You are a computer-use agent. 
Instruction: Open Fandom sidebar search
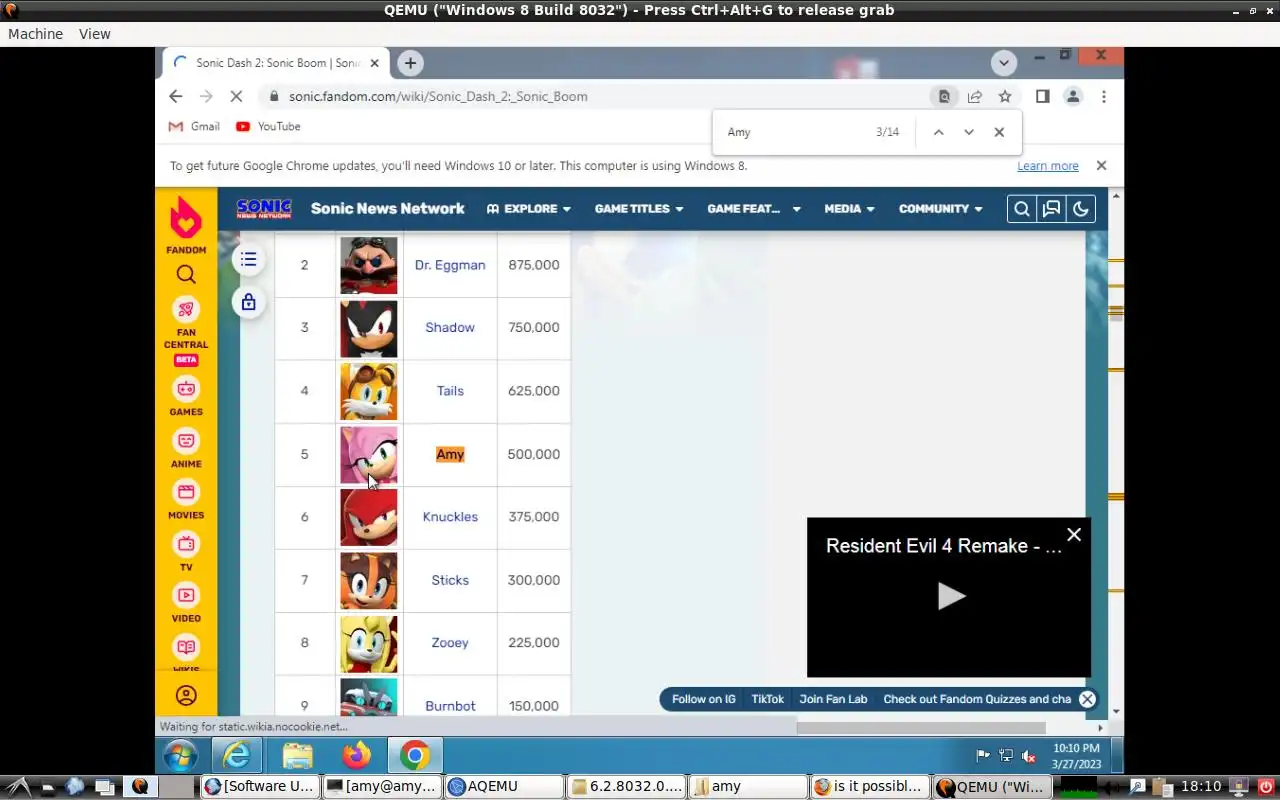(x=186, y=274)
